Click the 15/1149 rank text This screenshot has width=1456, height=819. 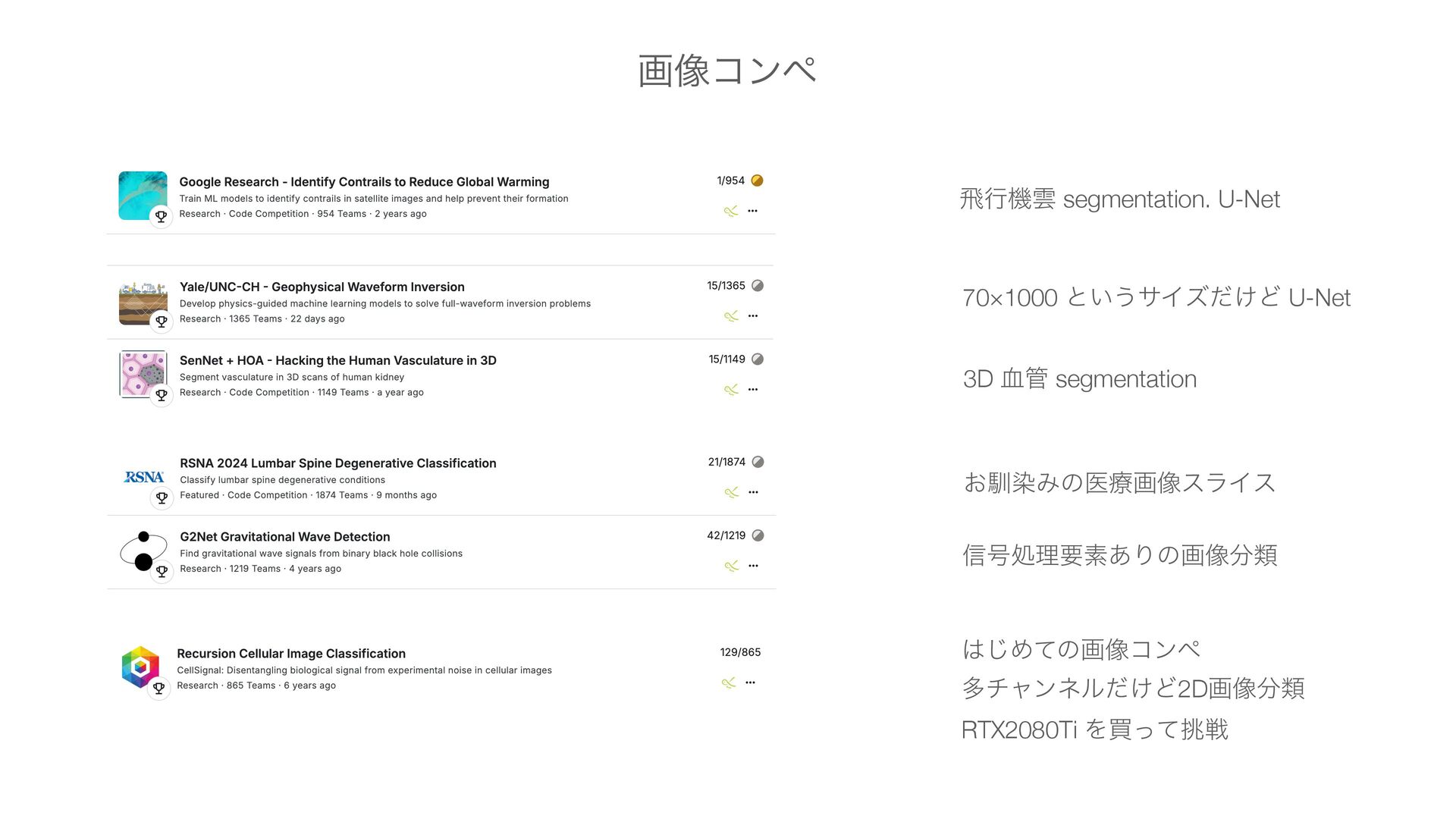coord(727,359)
